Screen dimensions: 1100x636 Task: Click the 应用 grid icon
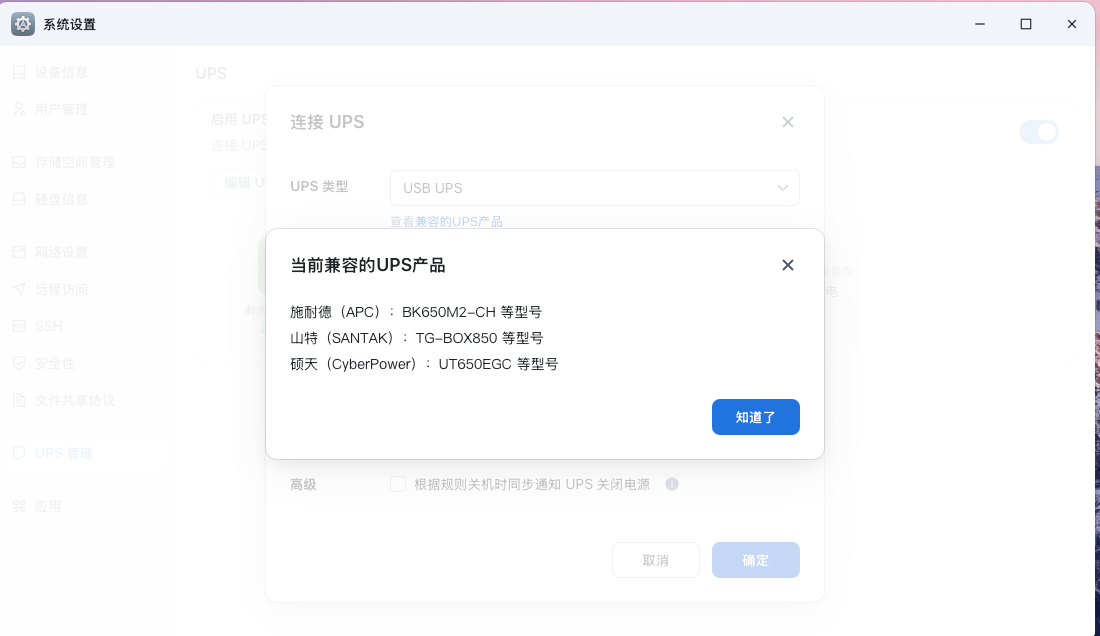click(19, 506)
